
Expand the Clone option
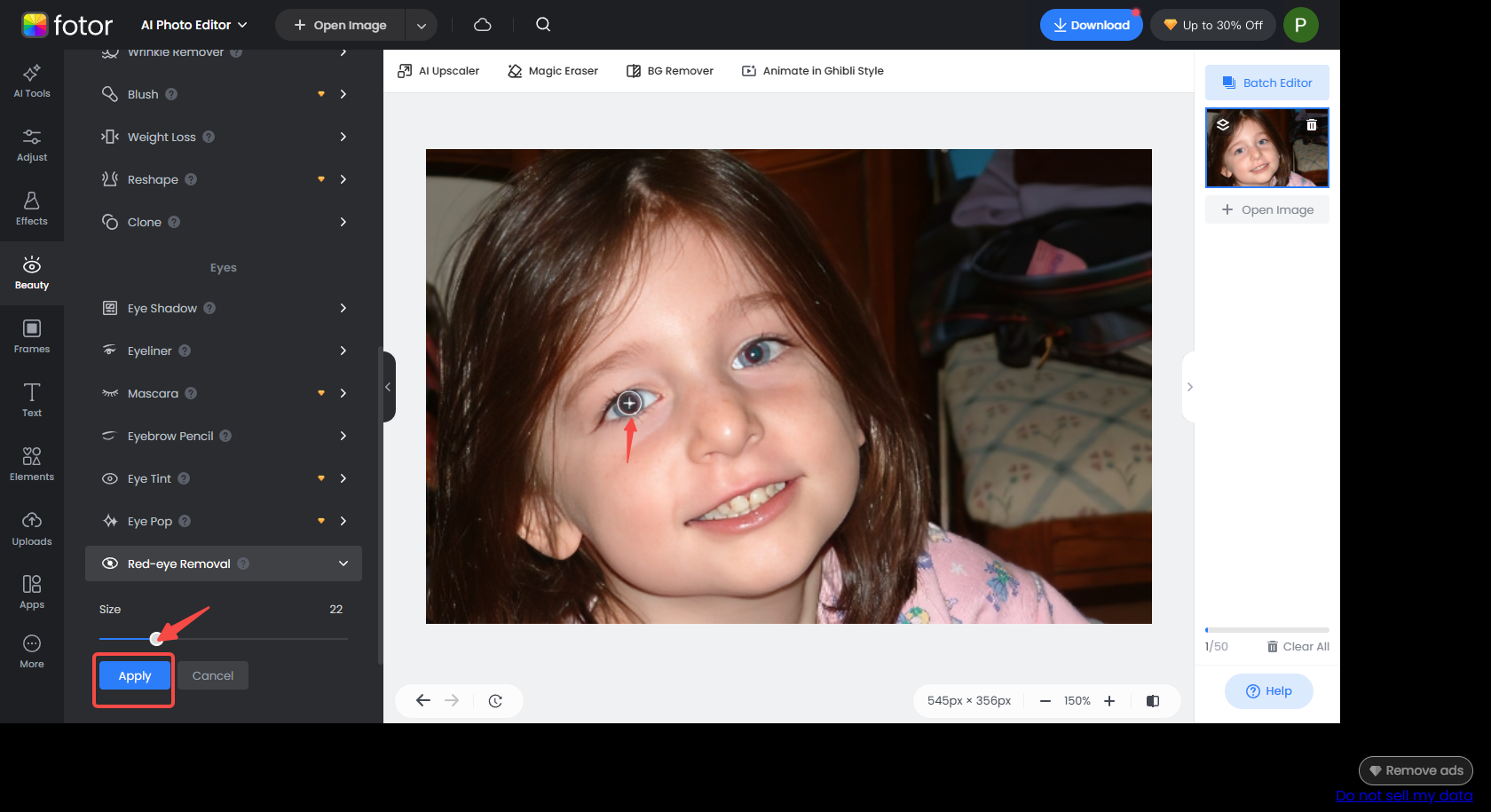pos(343,222)
